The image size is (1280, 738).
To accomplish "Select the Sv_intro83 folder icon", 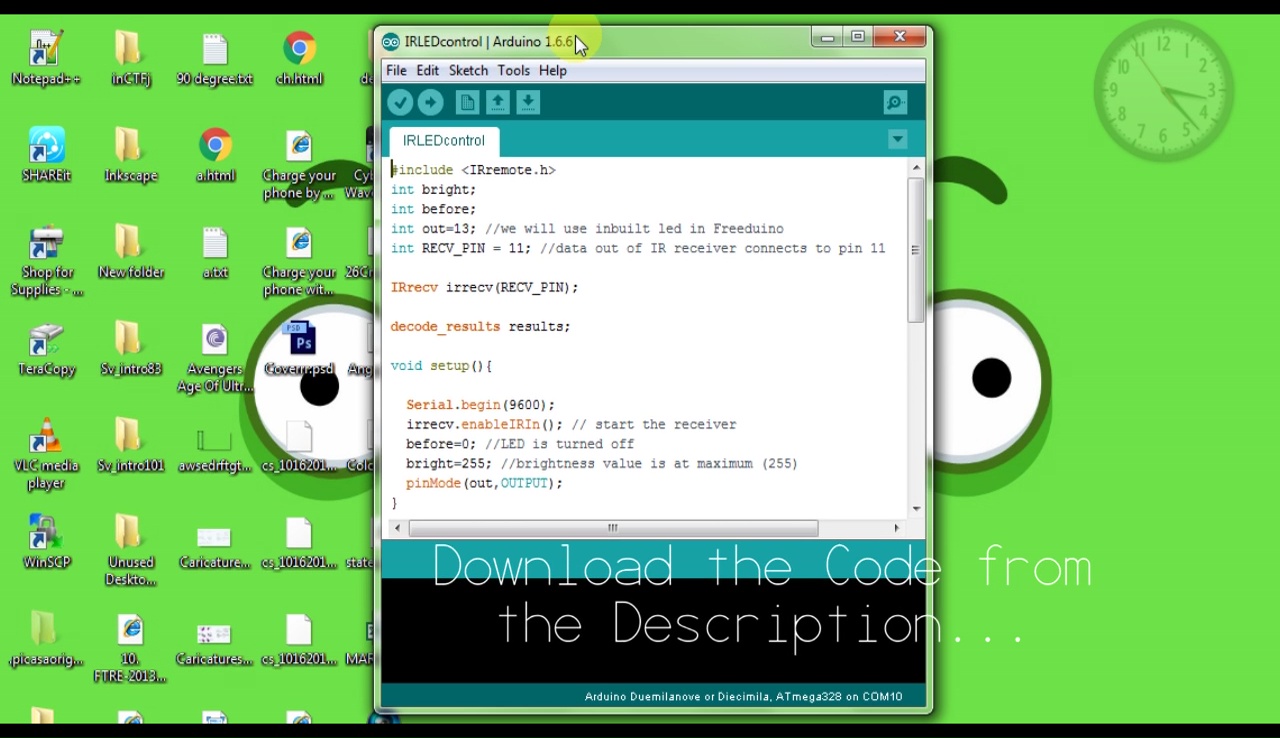I will click(x=131, y=349).
